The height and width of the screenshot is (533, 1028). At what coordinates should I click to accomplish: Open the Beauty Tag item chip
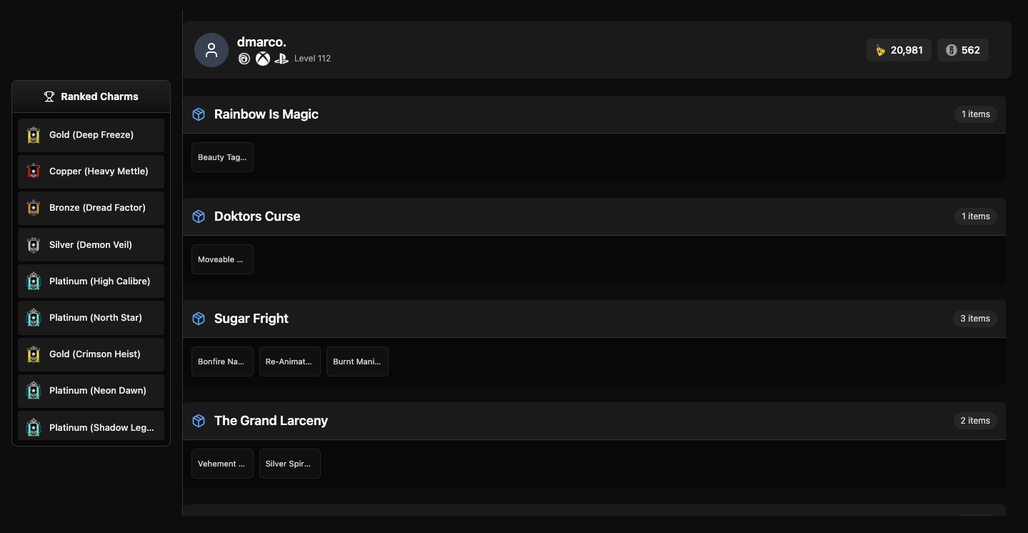[x=222, y=157]
